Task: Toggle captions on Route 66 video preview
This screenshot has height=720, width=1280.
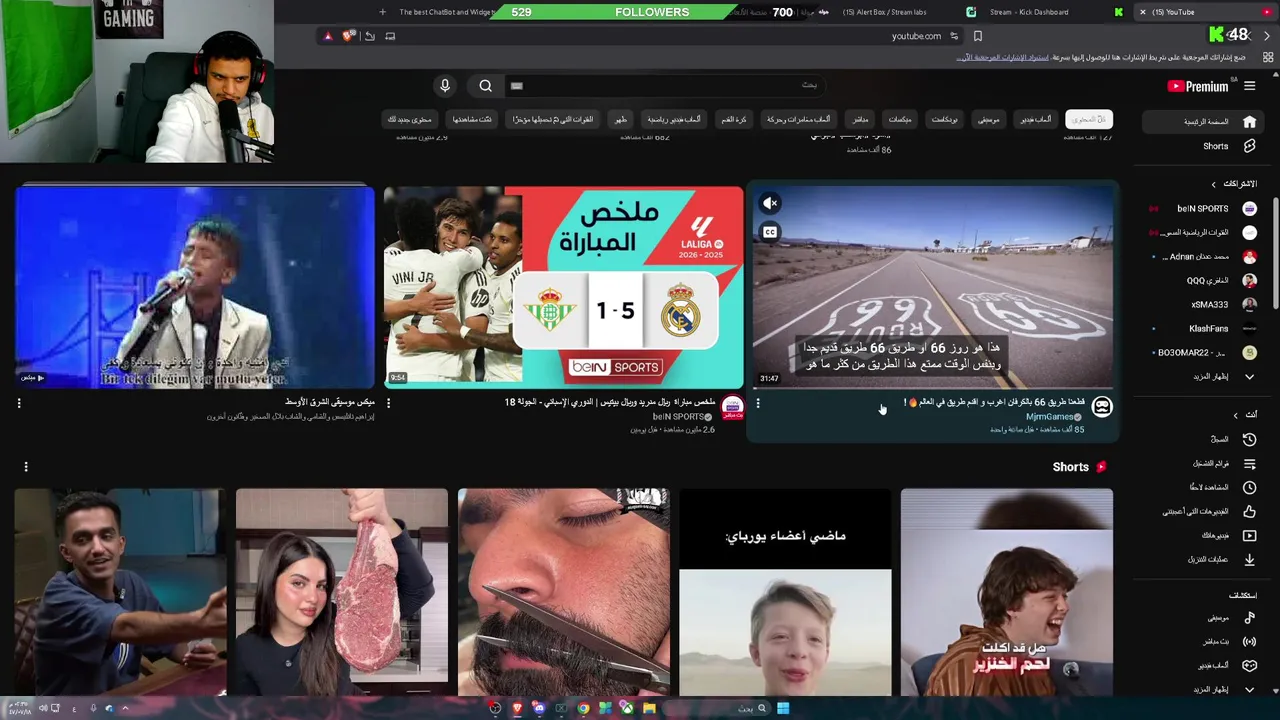Action: 770,232
